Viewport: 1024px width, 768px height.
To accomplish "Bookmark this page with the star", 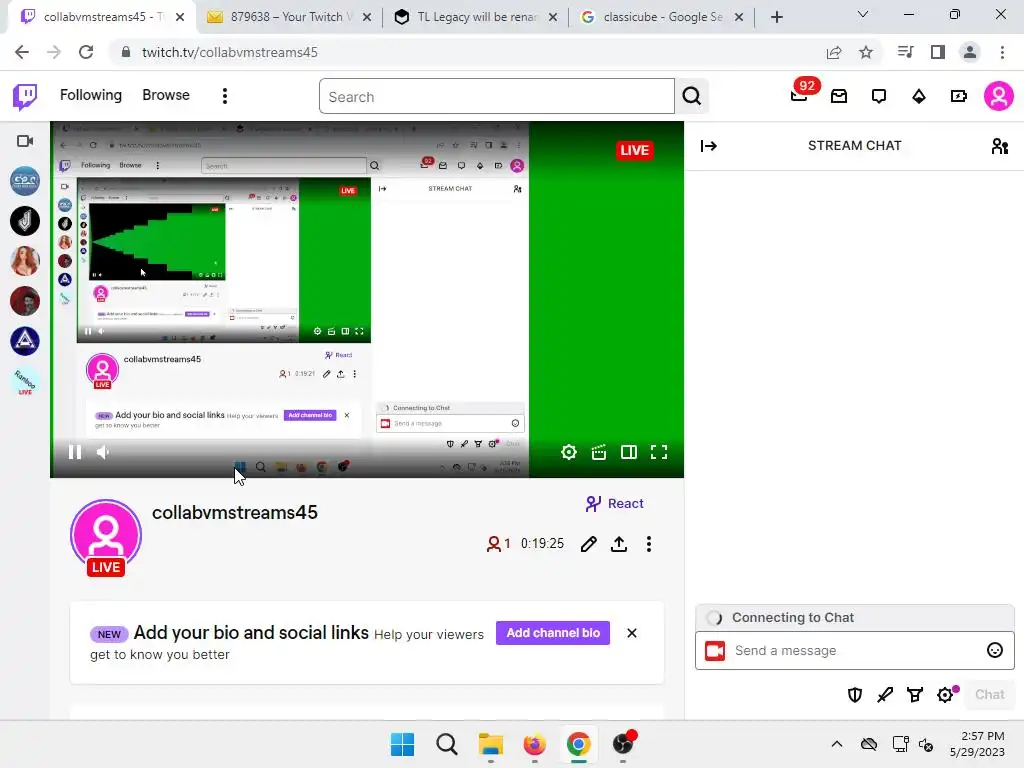I will (866, 52).
